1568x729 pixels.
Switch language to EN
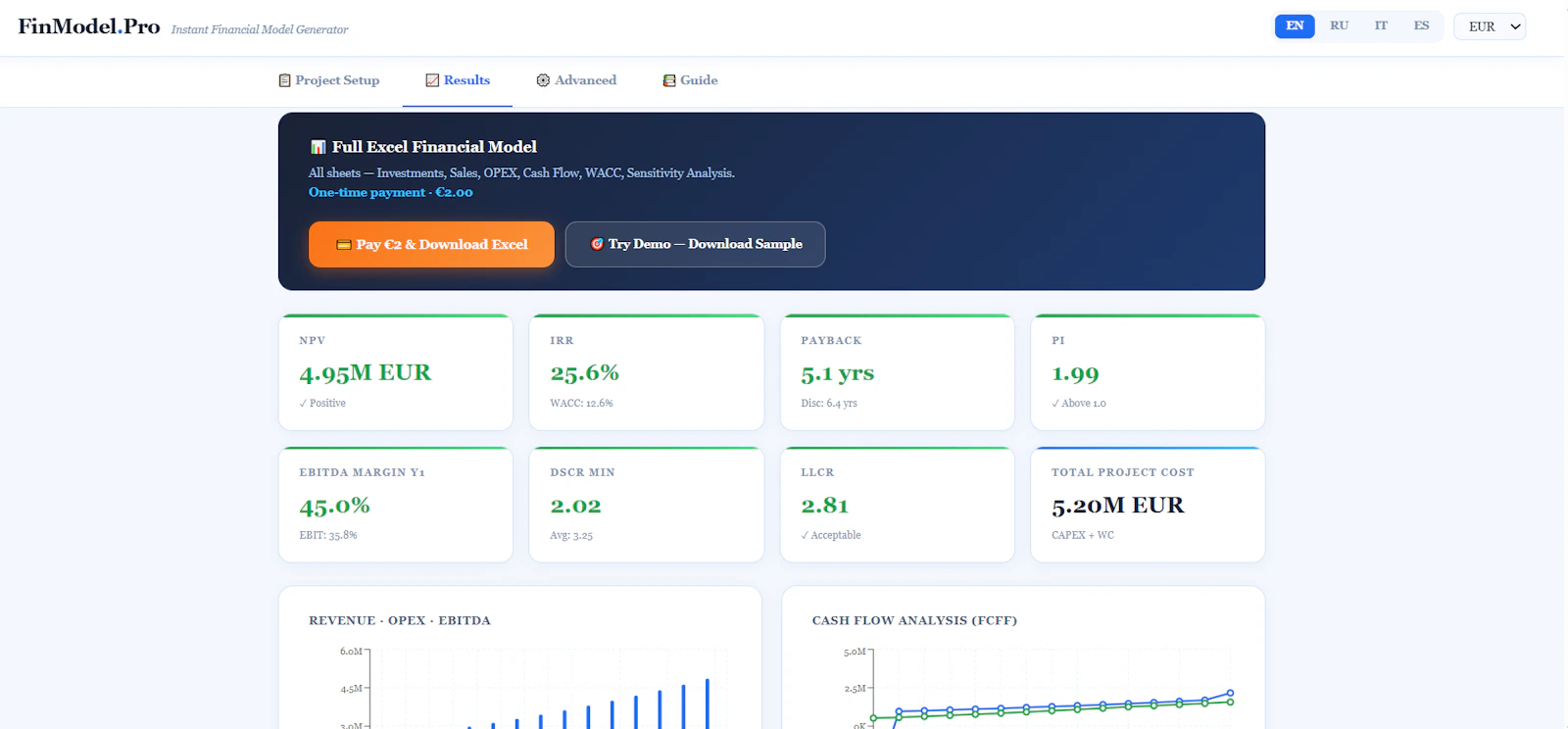(1295, 25)
